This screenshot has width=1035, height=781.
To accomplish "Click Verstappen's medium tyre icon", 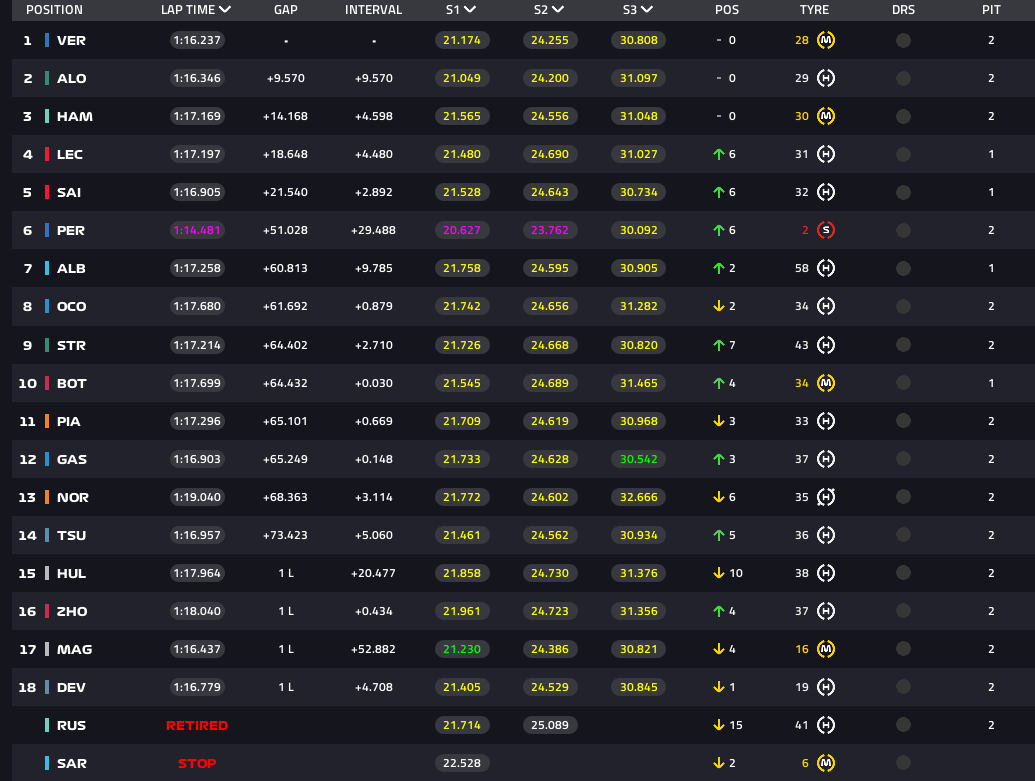I will [x=826, y=41].
